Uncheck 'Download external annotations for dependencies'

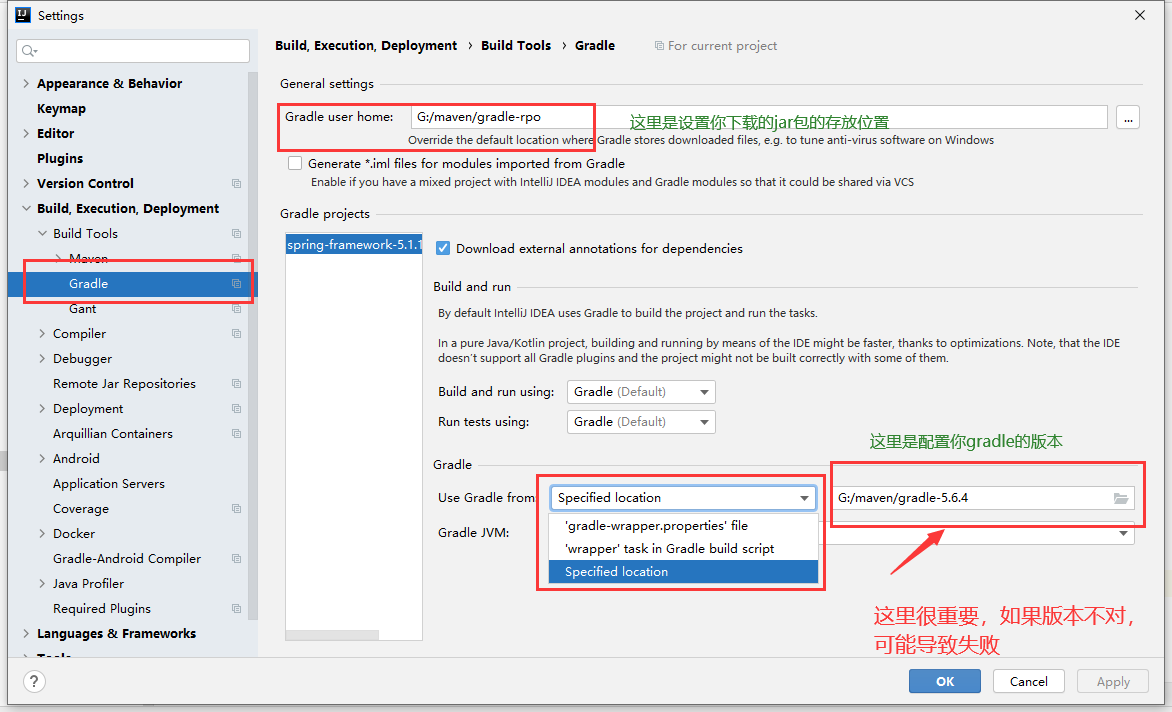pos(443,249)
